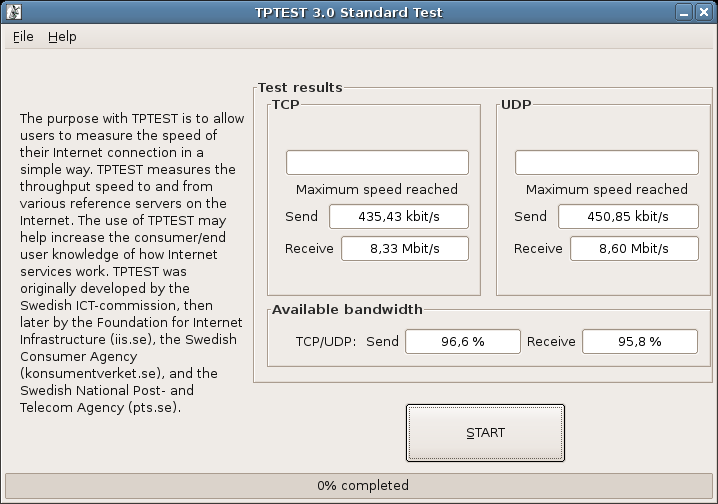Click the 0% completed progress bar

click(x=359, y=486)
